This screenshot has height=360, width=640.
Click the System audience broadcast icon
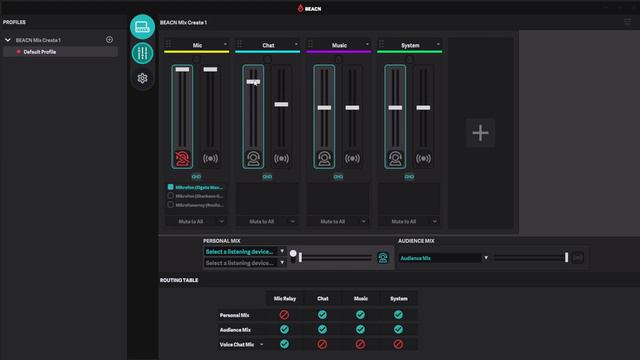[x=423, y=158]
